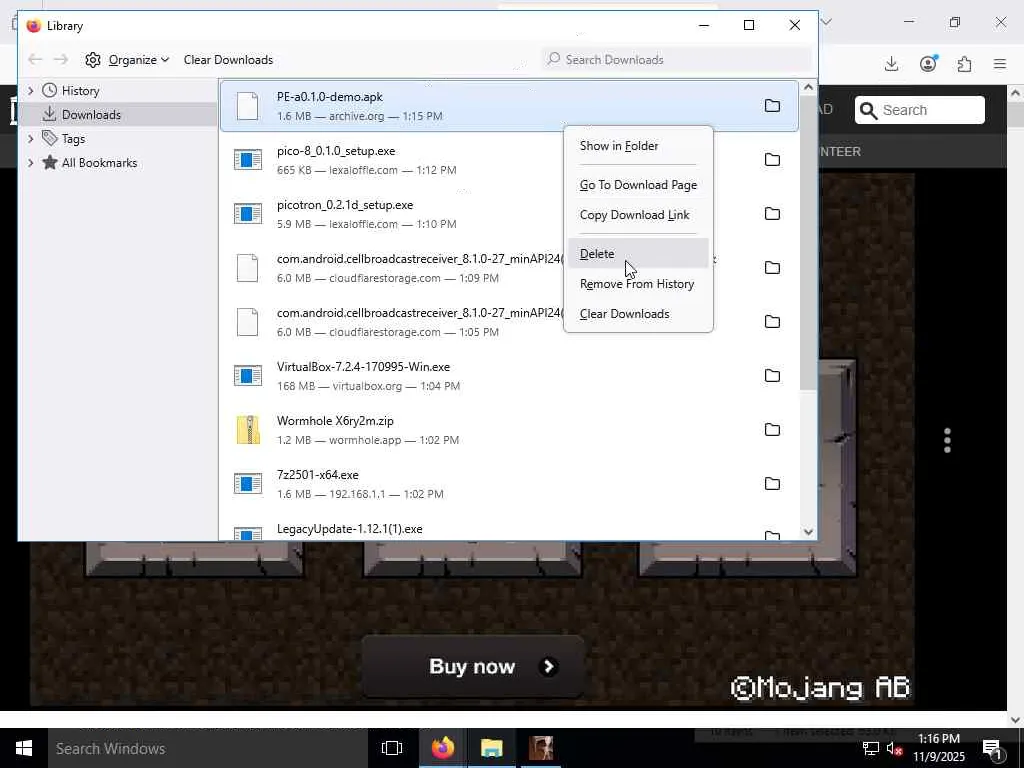1024x768 pixels.
Task: Choose Remove From History
Action: 638,284
